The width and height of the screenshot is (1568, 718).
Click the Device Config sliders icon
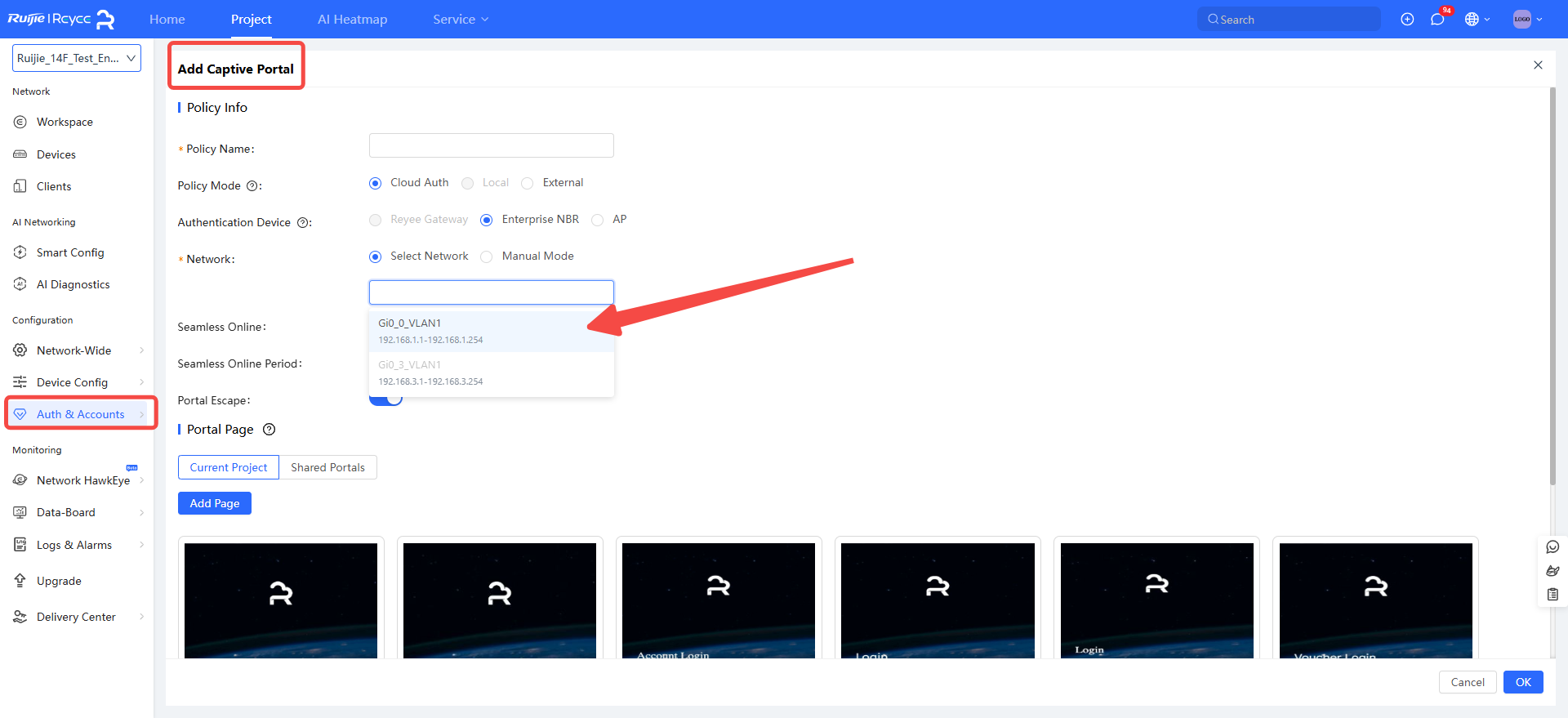pos(20,382)
